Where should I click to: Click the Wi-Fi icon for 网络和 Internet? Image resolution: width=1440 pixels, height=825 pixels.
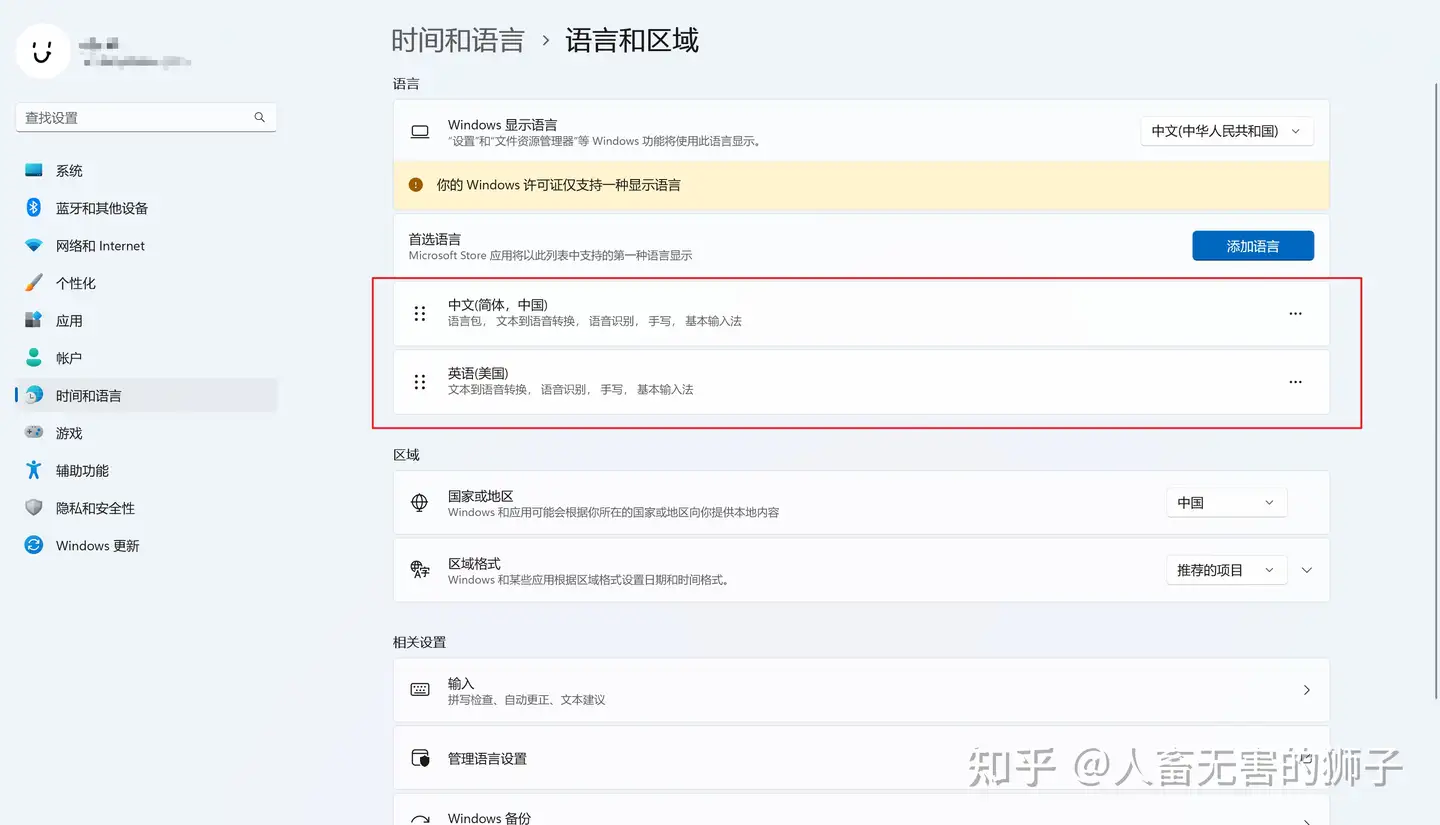pos(34,245)
